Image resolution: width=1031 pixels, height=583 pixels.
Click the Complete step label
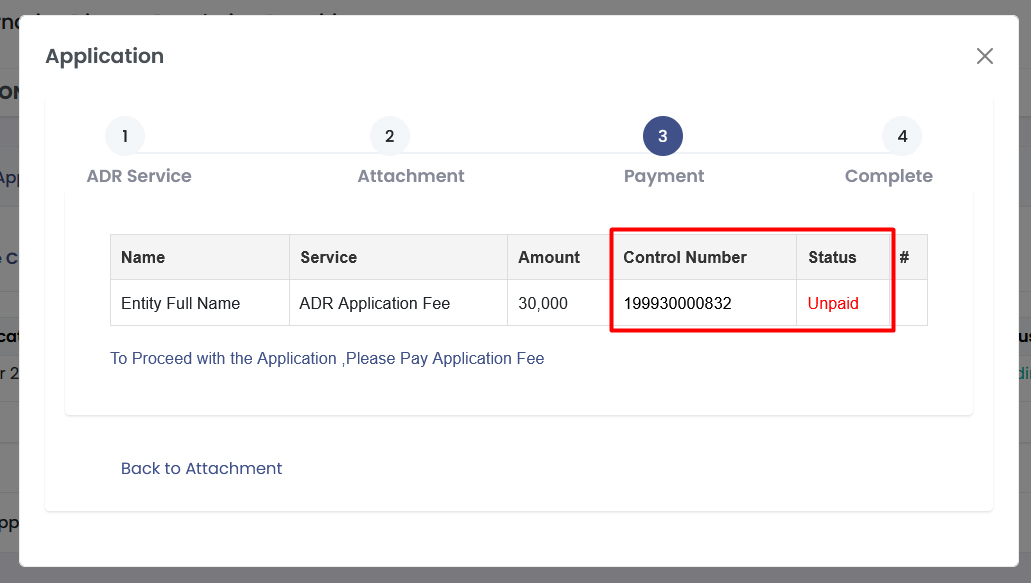(888, 176)
